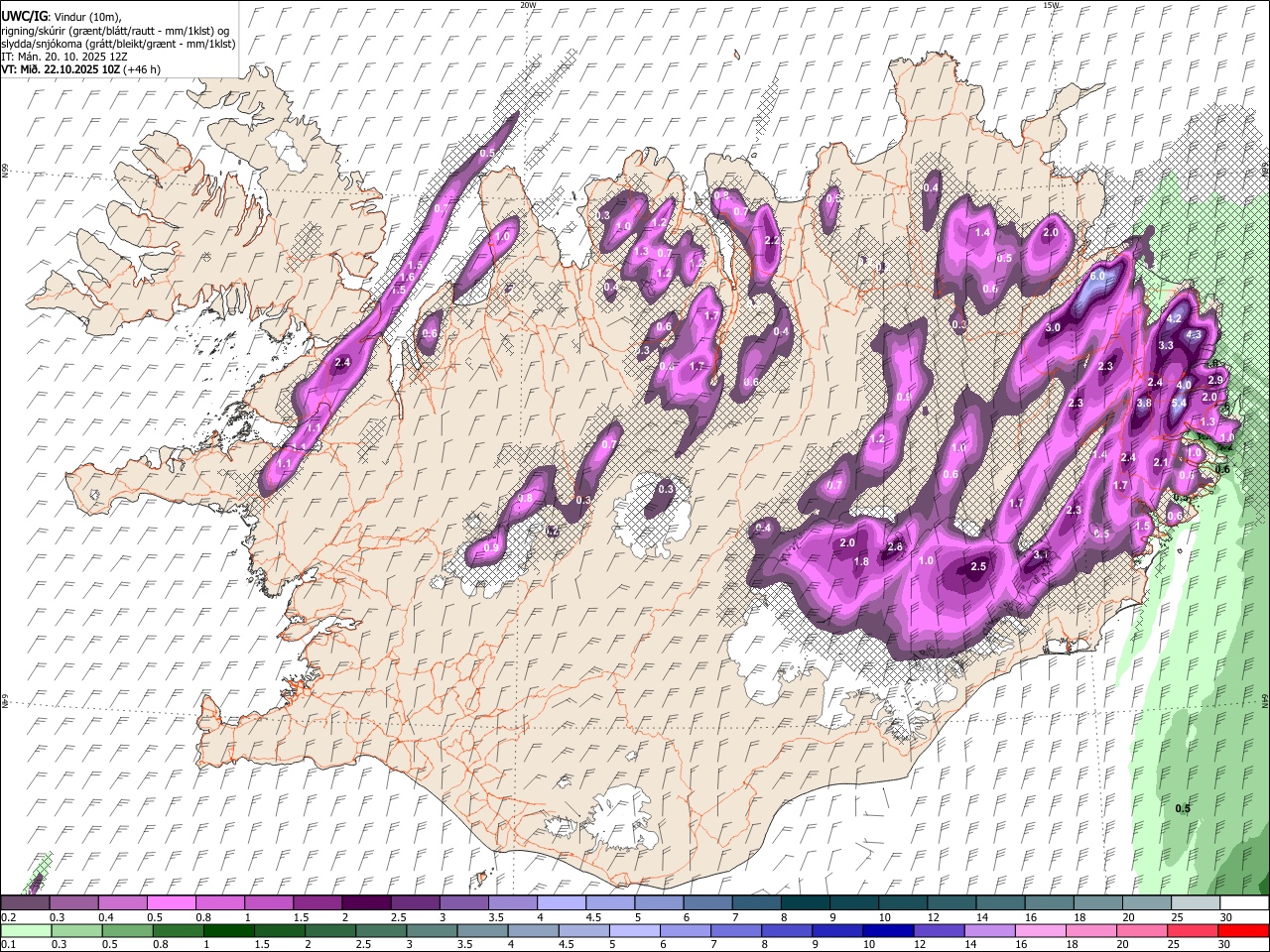Click the 'slydda/snjókoma' description line
The height and width of the screenshot is (952, 1270).
pos(118,44)
